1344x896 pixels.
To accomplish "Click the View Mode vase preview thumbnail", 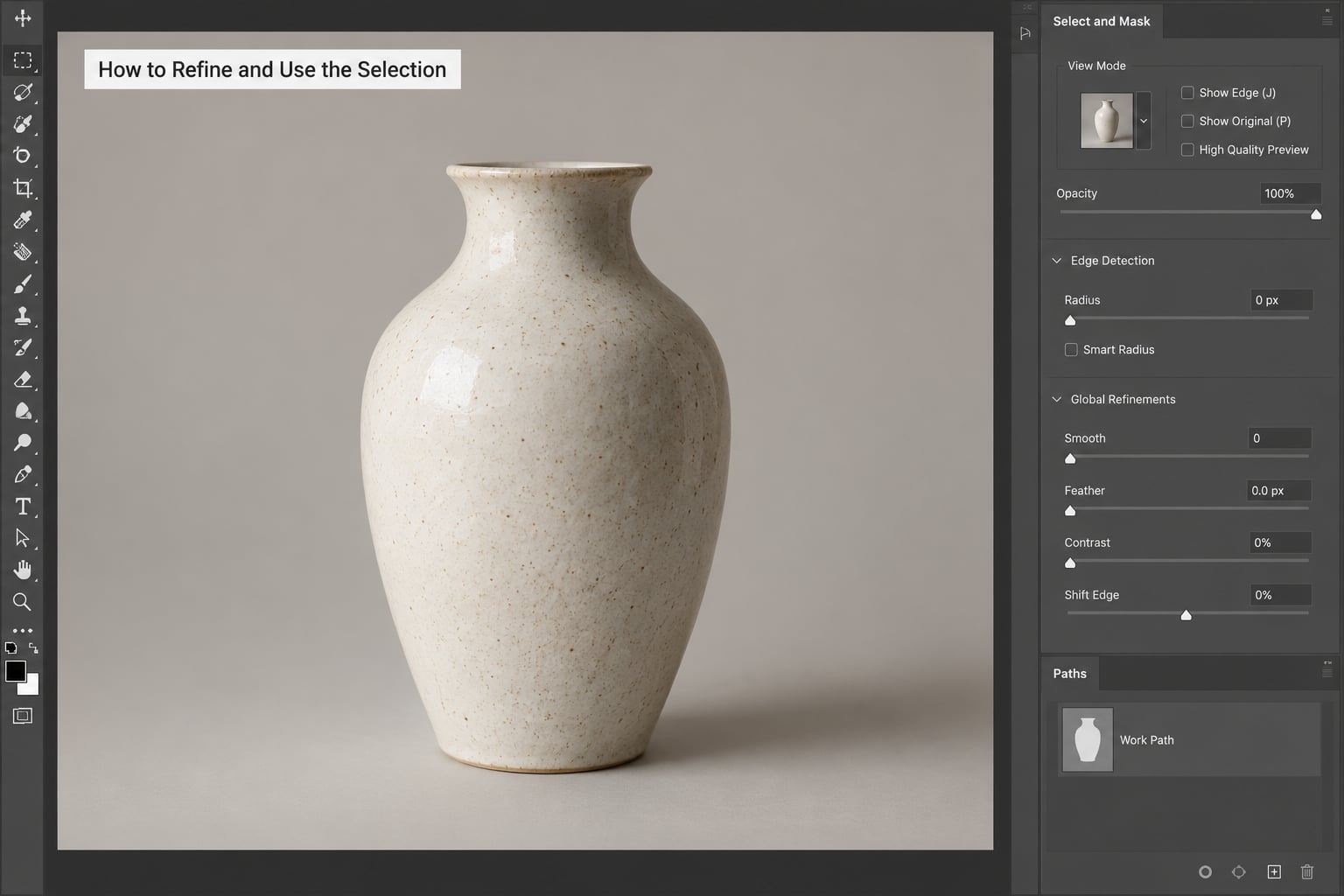I will [x=1107, y=121].
